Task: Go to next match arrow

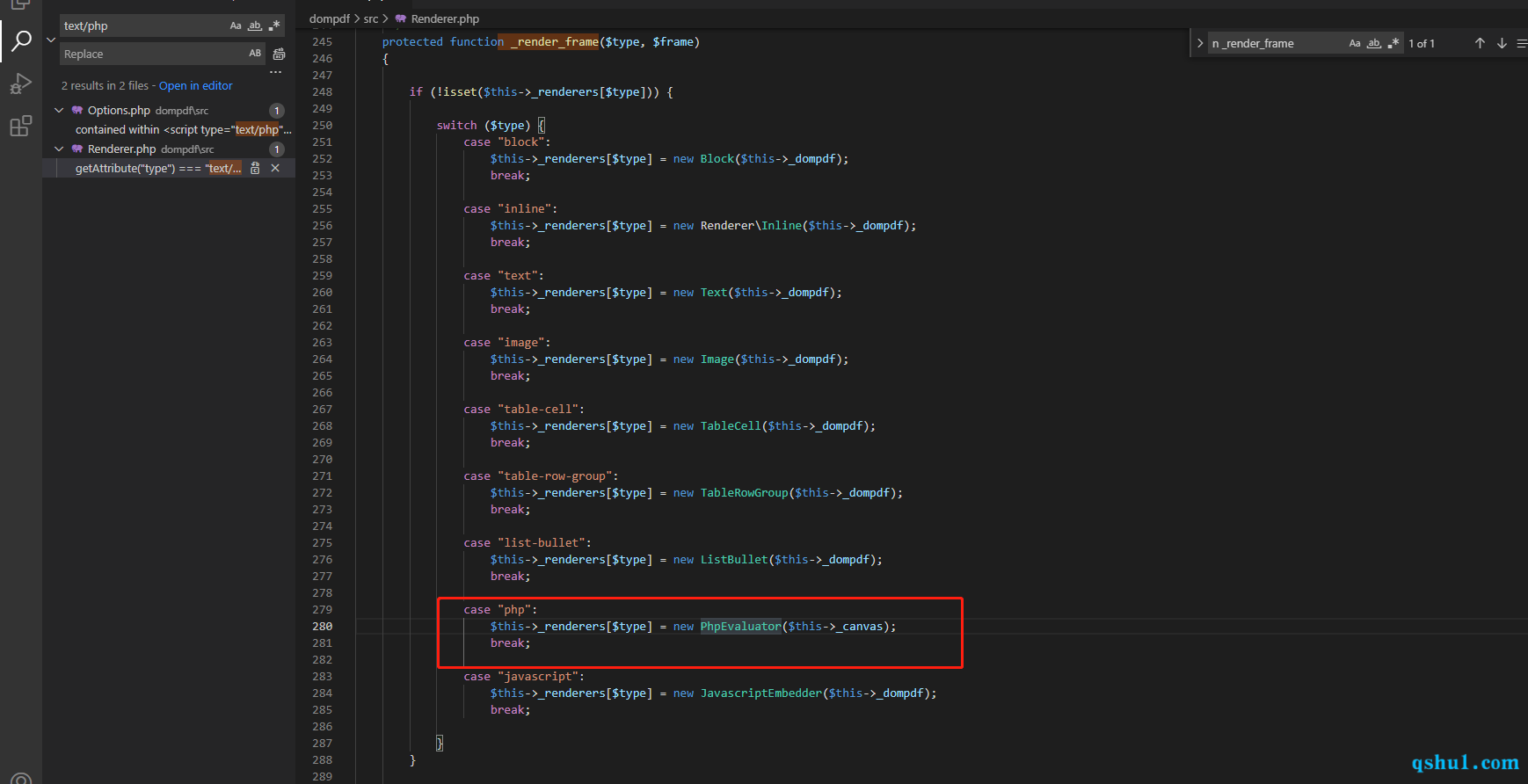Action: (x=1502, y=43)
